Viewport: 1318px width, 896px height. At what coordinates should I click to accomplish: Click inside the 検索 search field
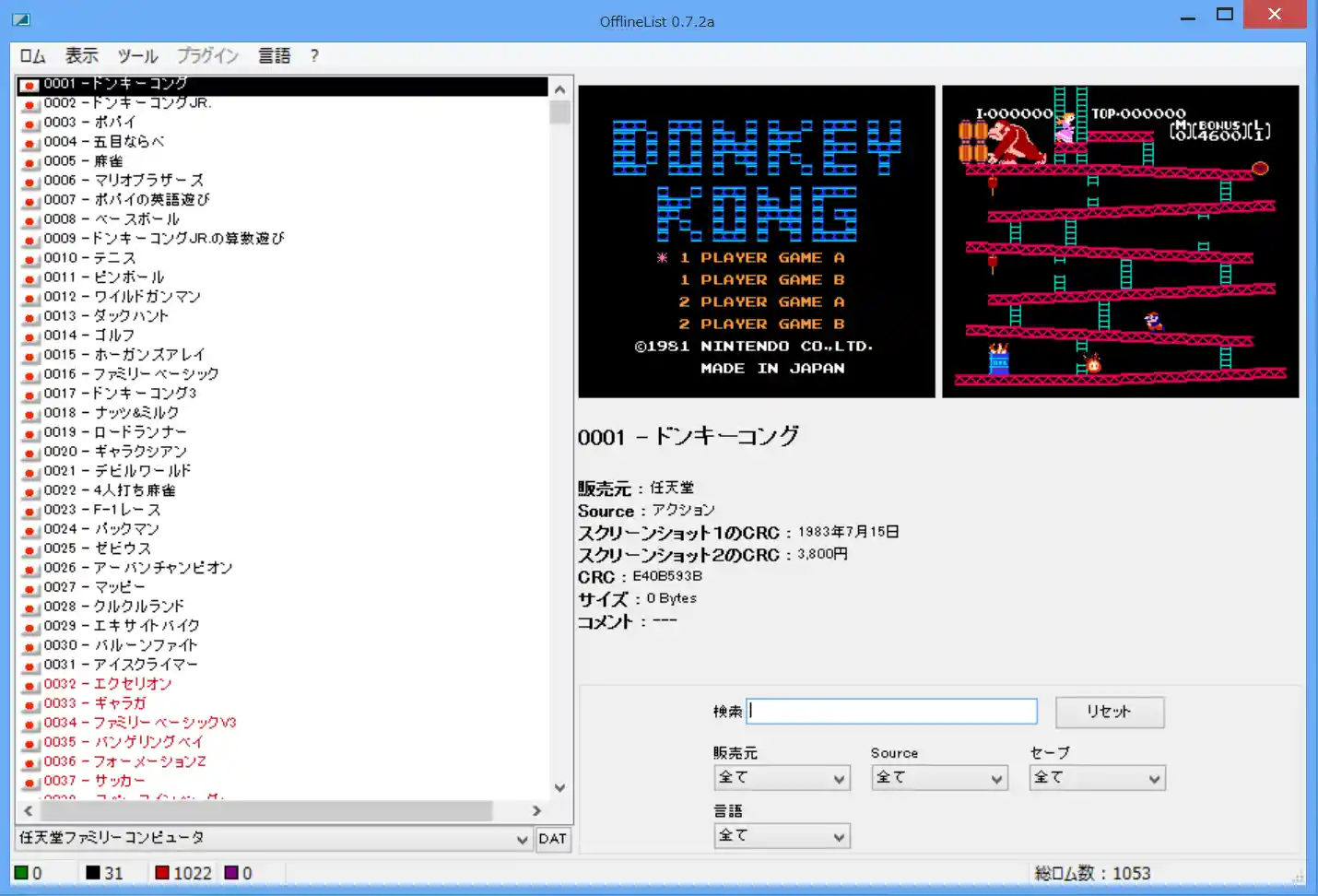(890, 711)
